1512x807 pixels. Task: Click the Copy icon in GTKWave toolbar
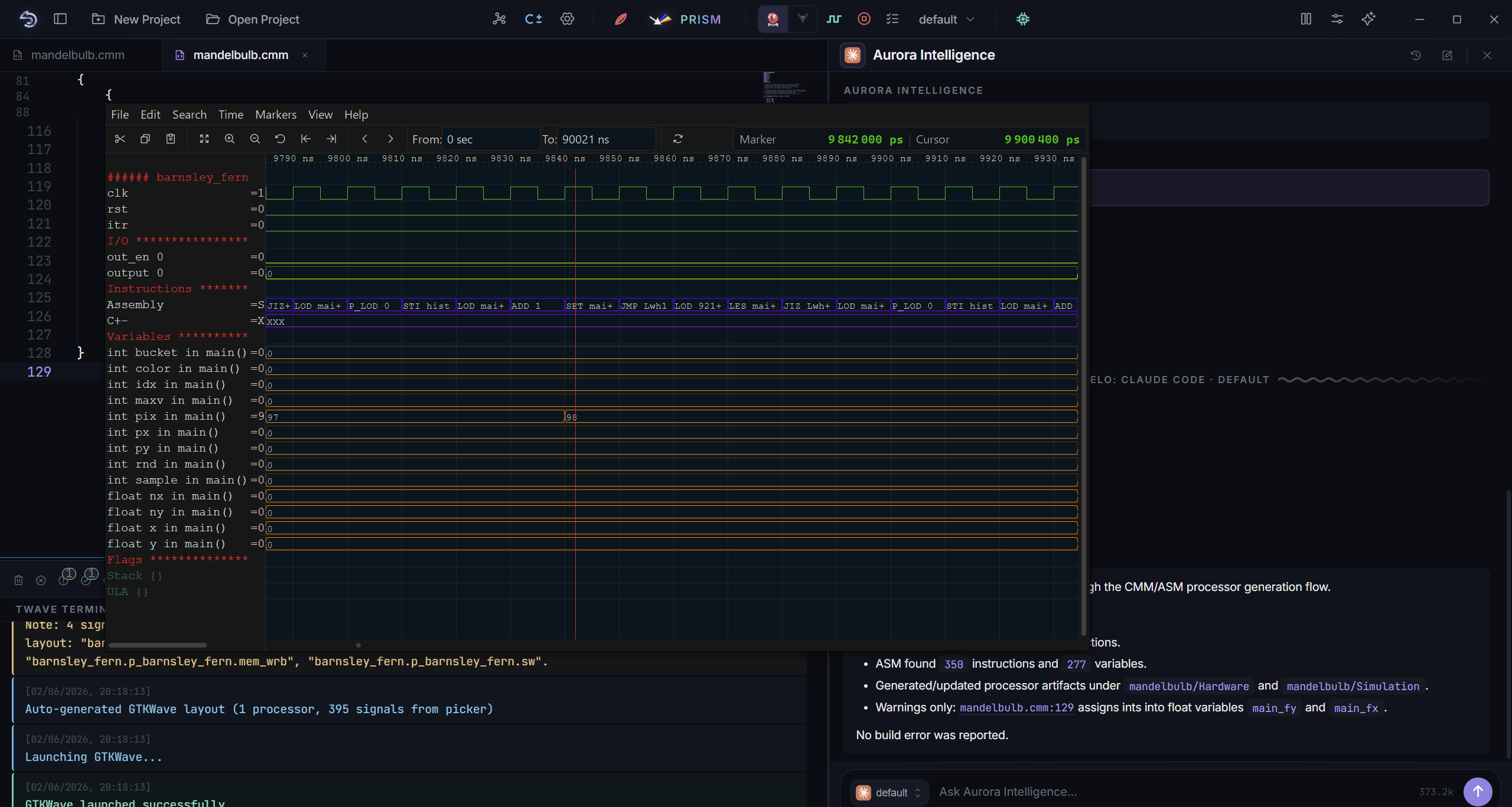(145, 139)
